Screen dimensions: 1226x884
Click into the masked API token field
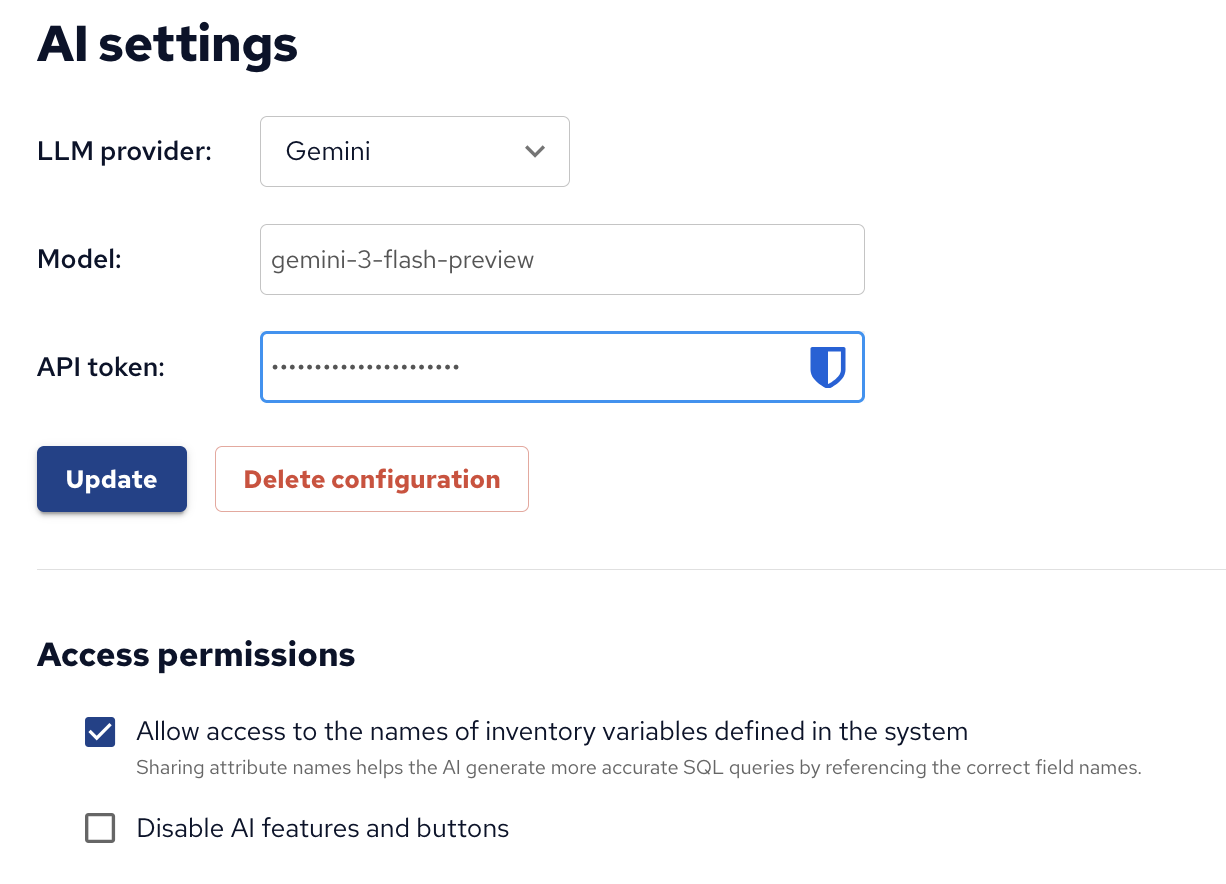[620, 367]
